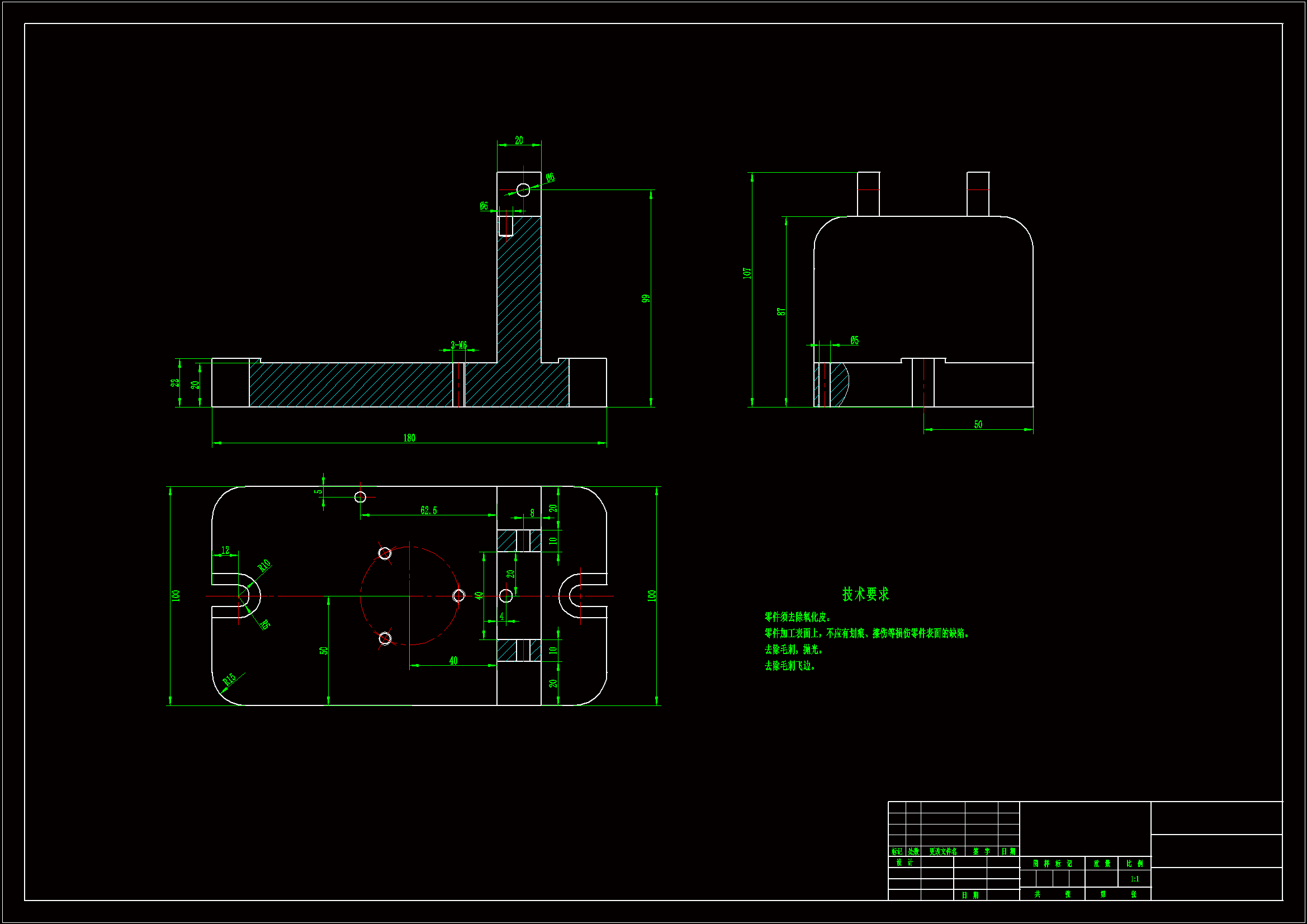Click the 比例 cell in title block
Image resolution: width=1307 pixels, height=924 pixels.
point(1134,864)
